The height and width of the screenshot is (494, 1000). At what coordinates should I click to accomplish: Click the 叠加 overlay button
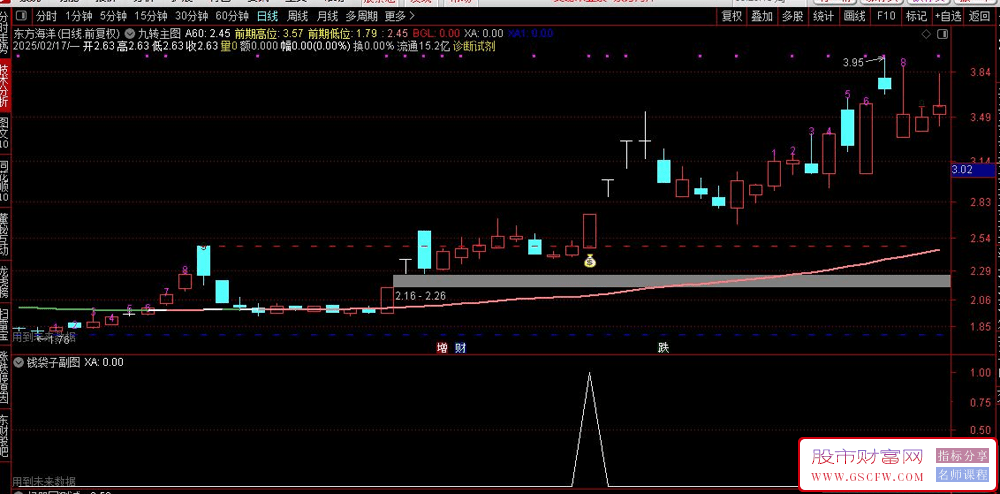pos(762,16)
